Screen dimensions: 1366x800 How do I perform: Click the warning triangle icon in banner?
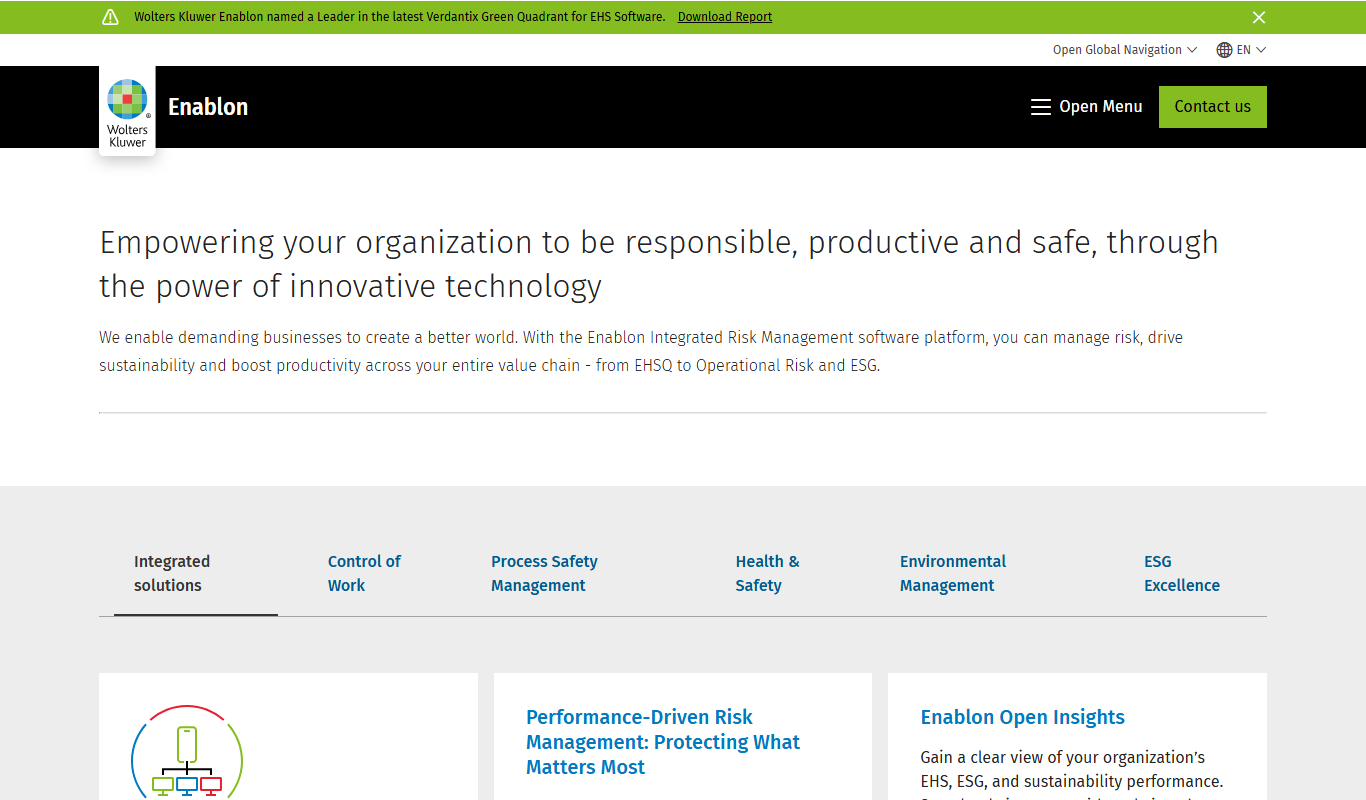click(x=111, y=17)
